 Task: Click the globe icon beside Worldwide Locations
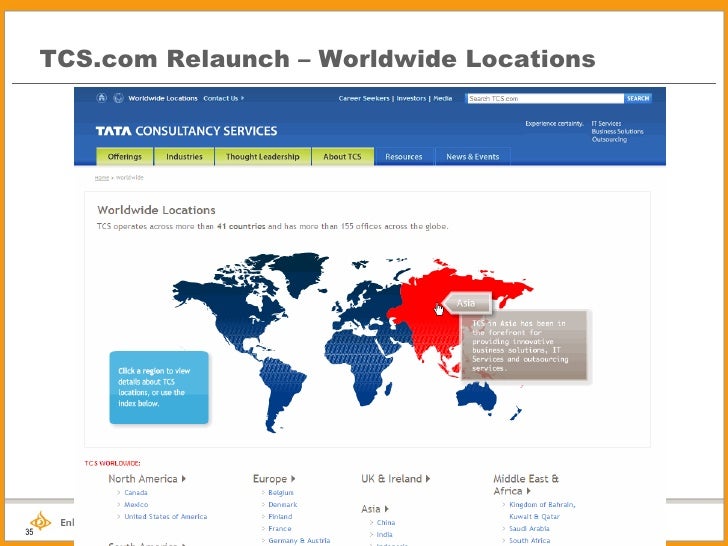(118, 98)
